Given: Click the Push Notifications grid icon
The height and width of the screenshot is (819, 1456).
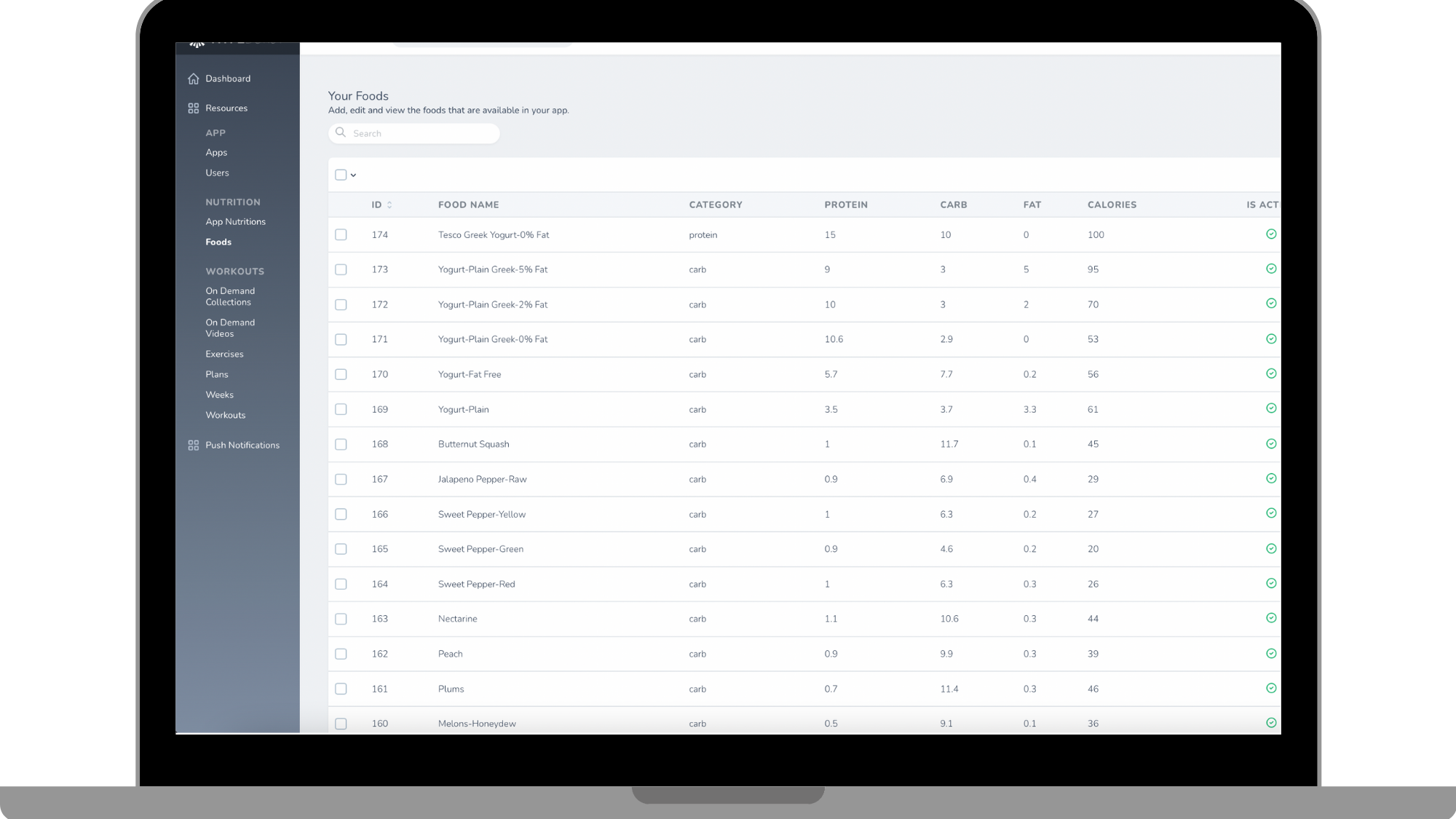Looking at the screenshot, I should pos(193,445).
